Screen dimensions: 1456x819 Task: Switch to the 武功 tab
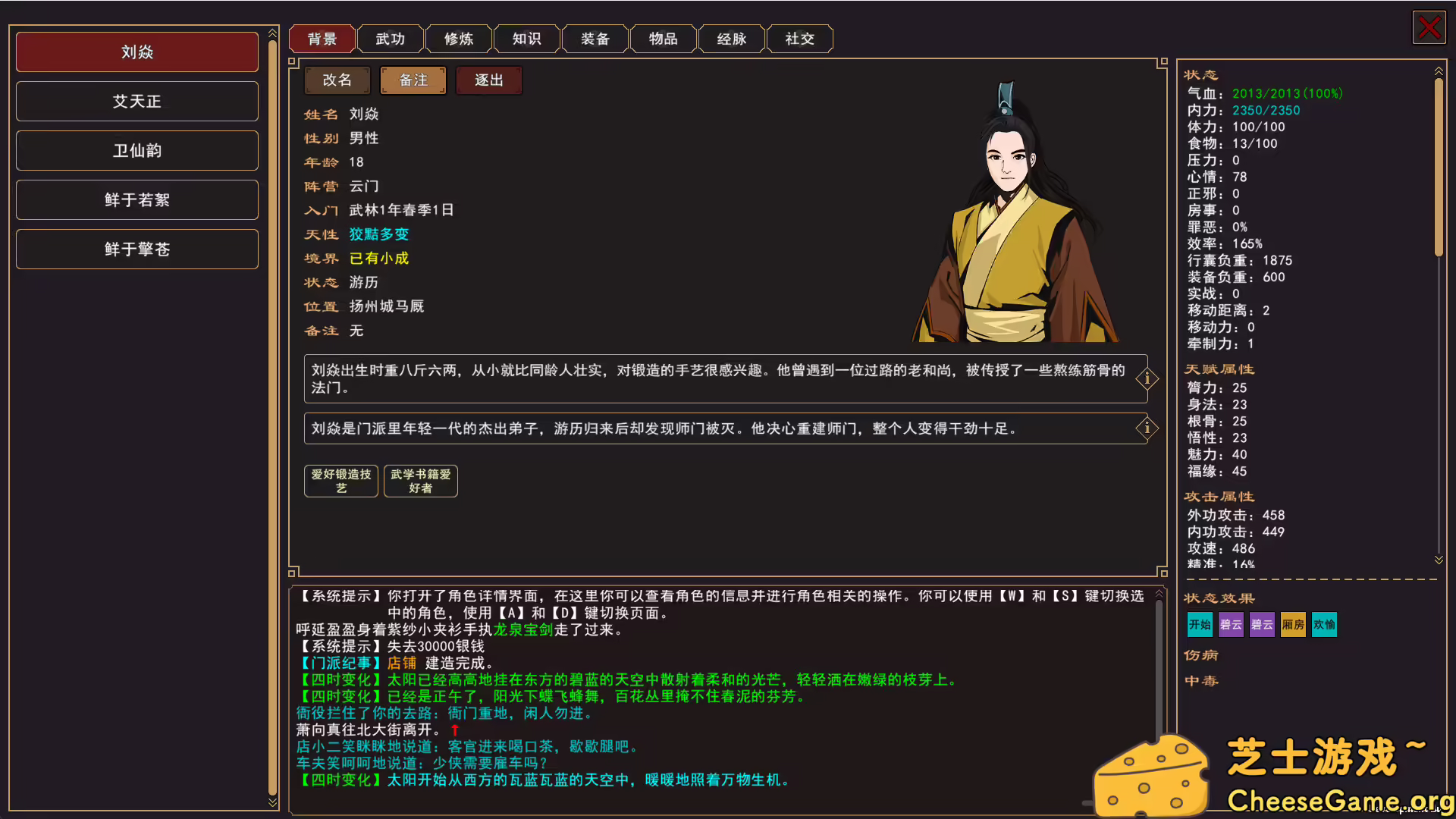pos(391,39)
